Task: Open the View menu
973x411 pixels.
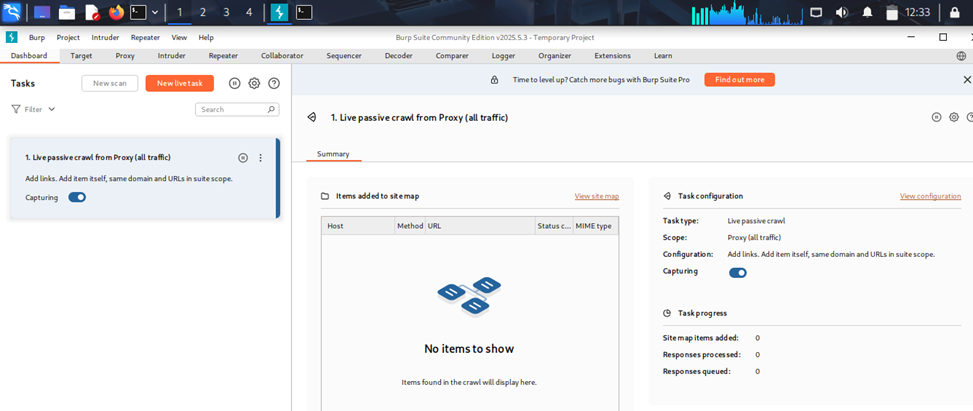Action: coord(179,37)
